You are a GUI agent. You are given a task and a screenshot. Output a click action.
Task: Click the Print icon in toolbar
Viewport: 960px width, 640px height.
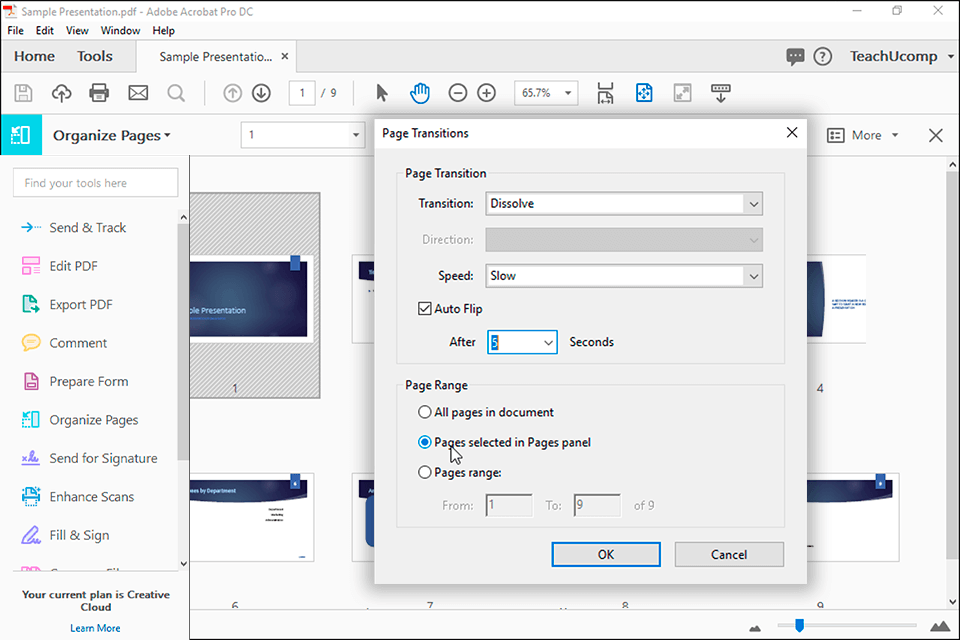(x=99, y=93)
